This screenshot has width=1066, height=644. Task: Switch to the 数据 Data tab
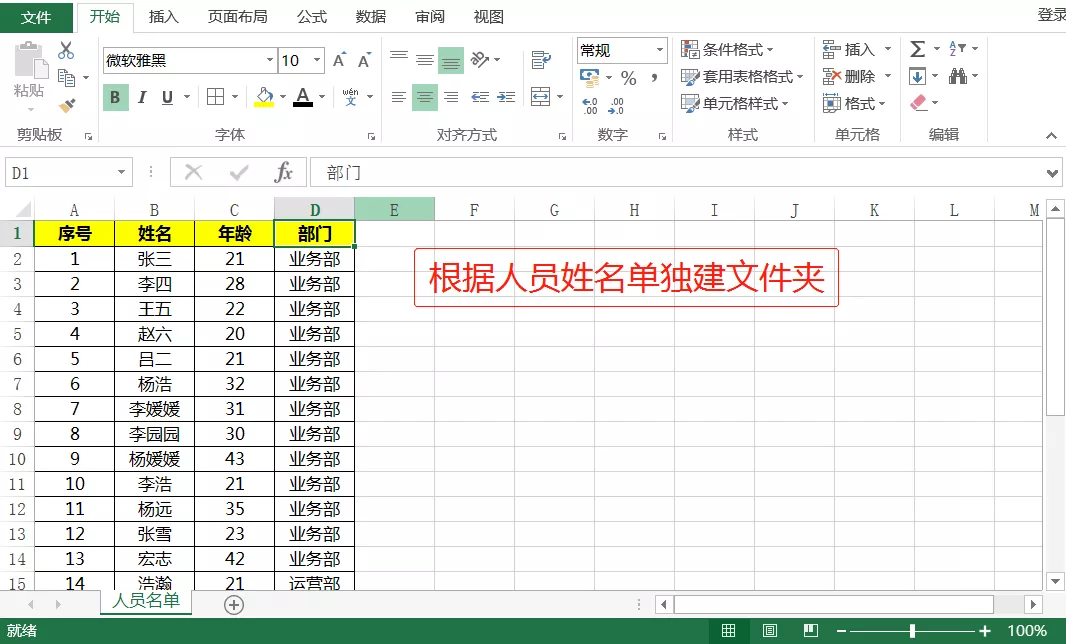[371, 17]
